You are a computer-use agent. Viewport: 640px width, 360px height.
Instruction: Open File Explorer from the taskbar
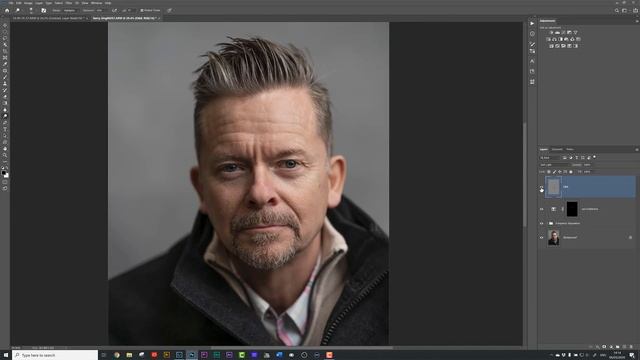coord(129,355)
